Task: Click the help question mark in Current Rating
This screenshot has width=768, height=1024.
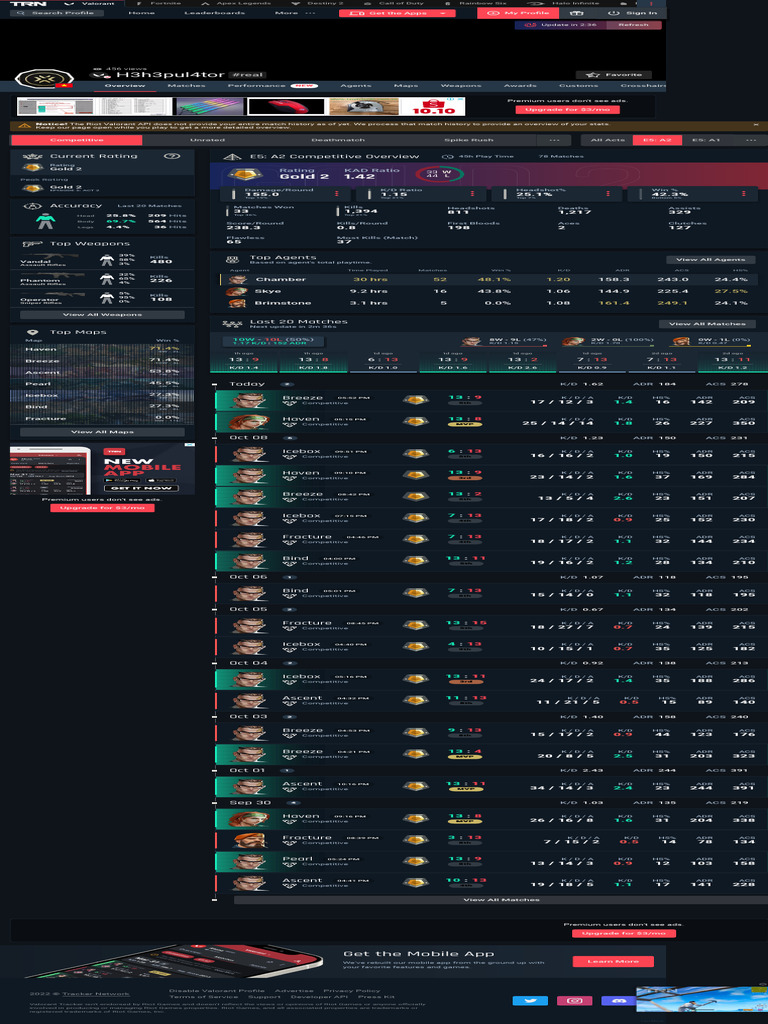Action: point(171,156)
